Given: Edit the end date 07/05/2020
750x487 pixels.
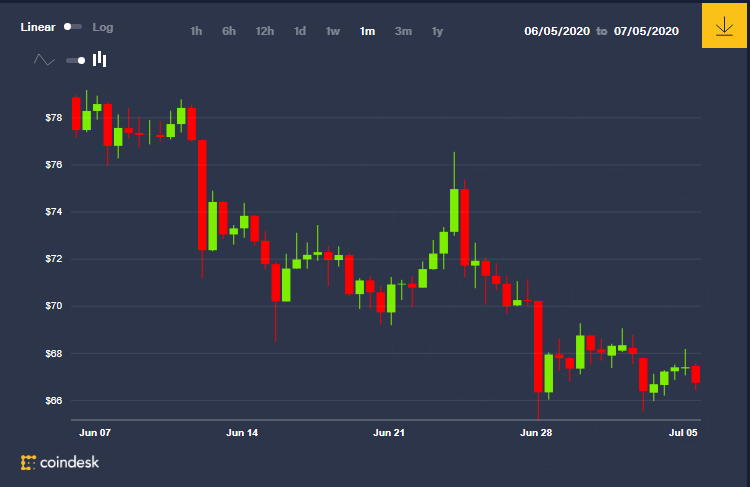Looking at the screenshot, I should [646, 31].
